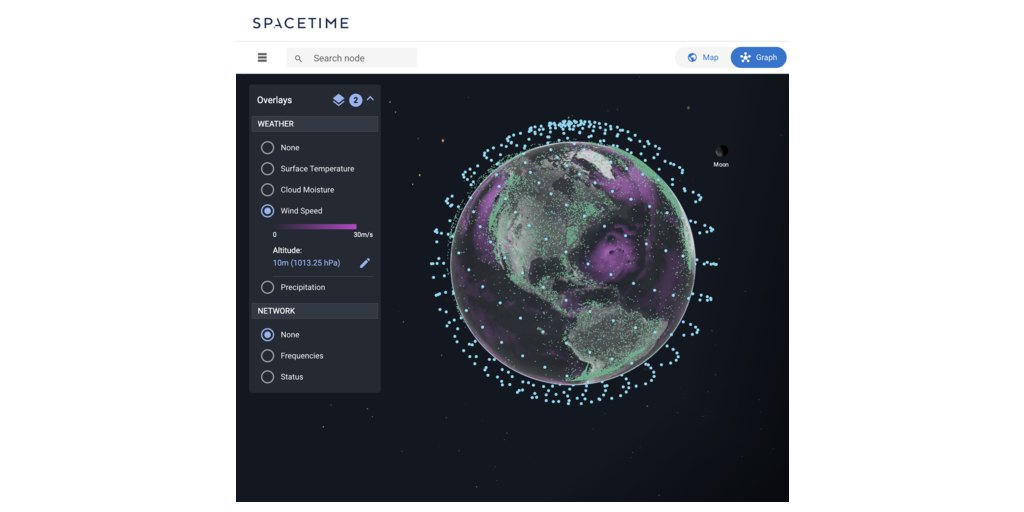Viewport: 1024px width, 512px height.
Task: Click the Overlays layers icon
Action: [339, 100]
